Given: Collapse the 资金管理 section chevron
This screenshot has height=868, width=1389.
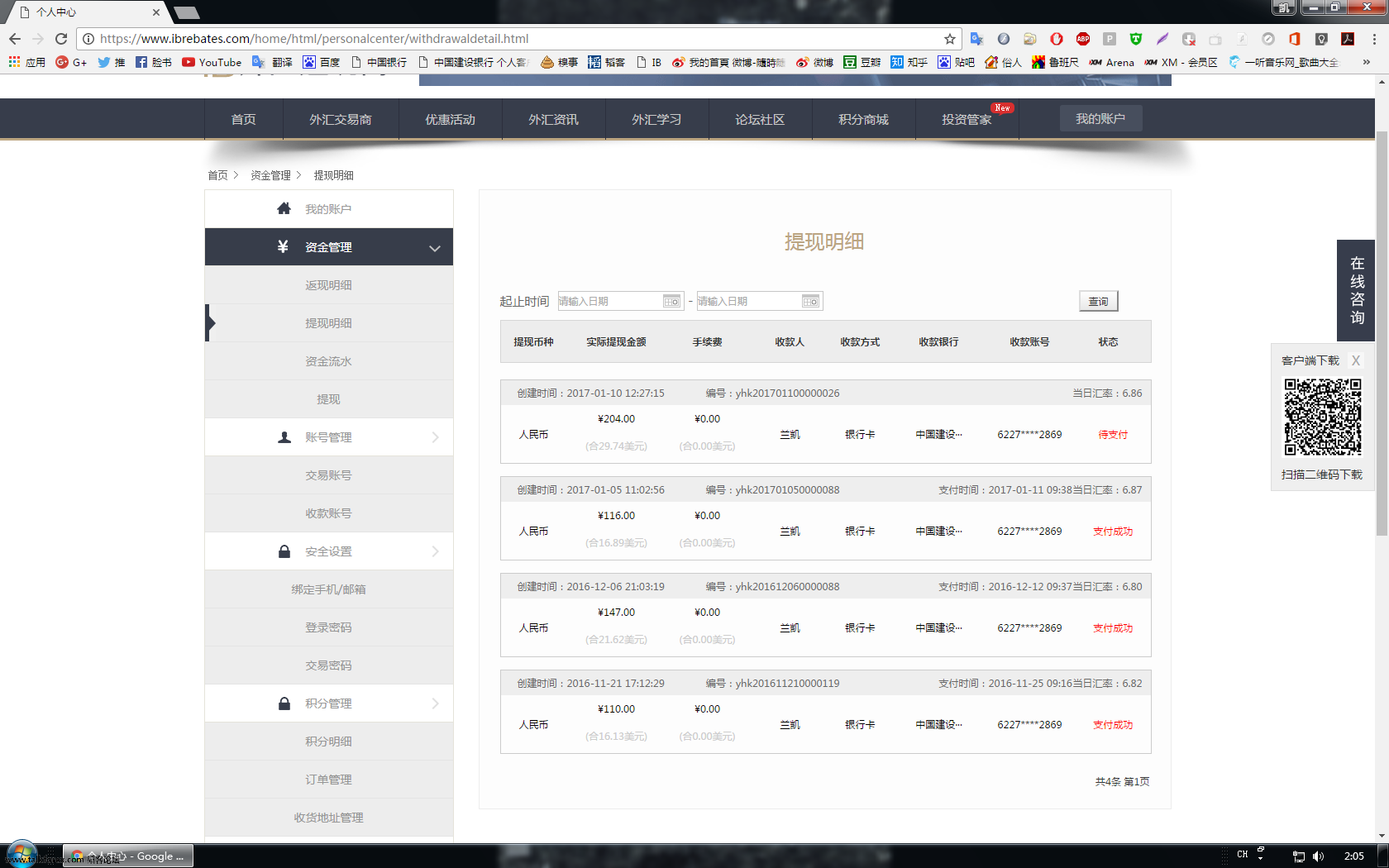Looking at the screenshot, I should click(435, 248).
